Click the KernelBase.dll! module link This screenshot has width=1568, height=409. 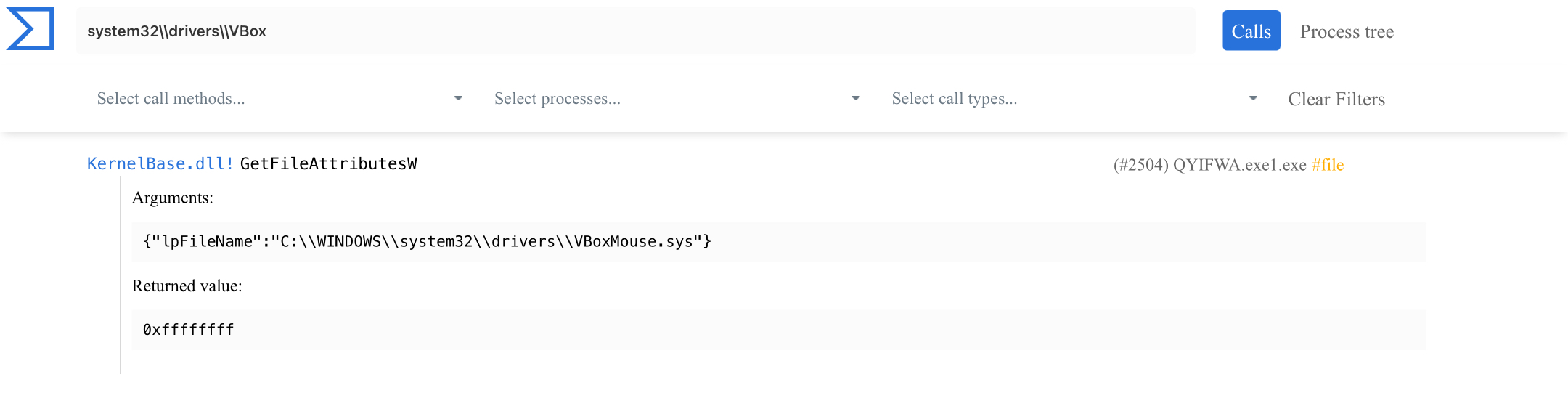[x=160, y=164]
